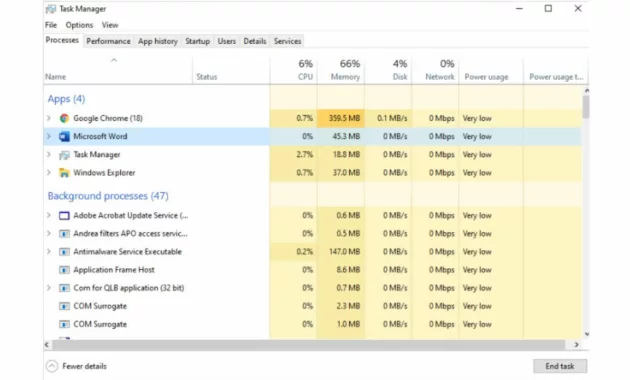The height and width of the screenshot is (380, 630).
Task: Click the Com for QLB application icon
Action: pyautogui.click(x=64, y=288)
